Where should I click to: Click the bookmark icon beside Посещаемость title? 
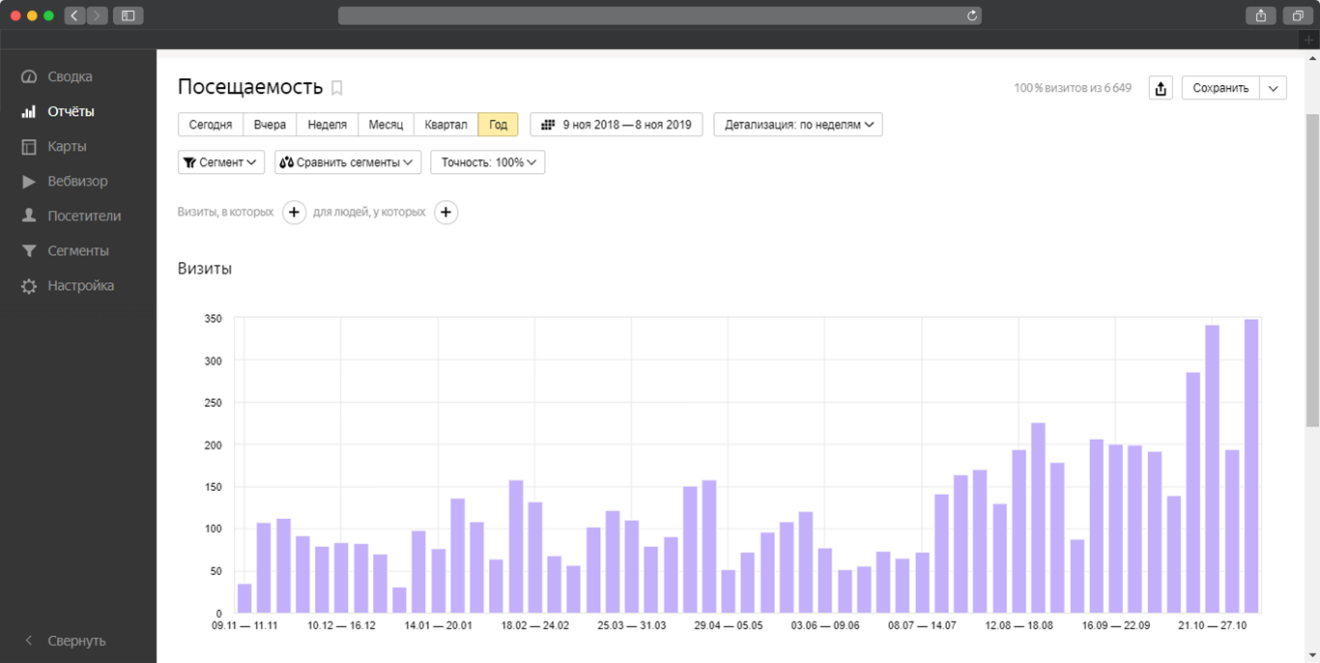(x=337, y=88)
